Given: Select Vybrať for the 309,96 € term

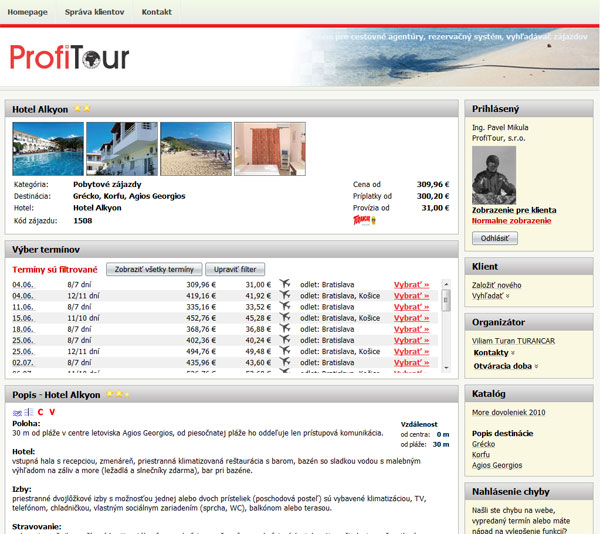Looking at the screenshot, I should (x=411, y=285).
